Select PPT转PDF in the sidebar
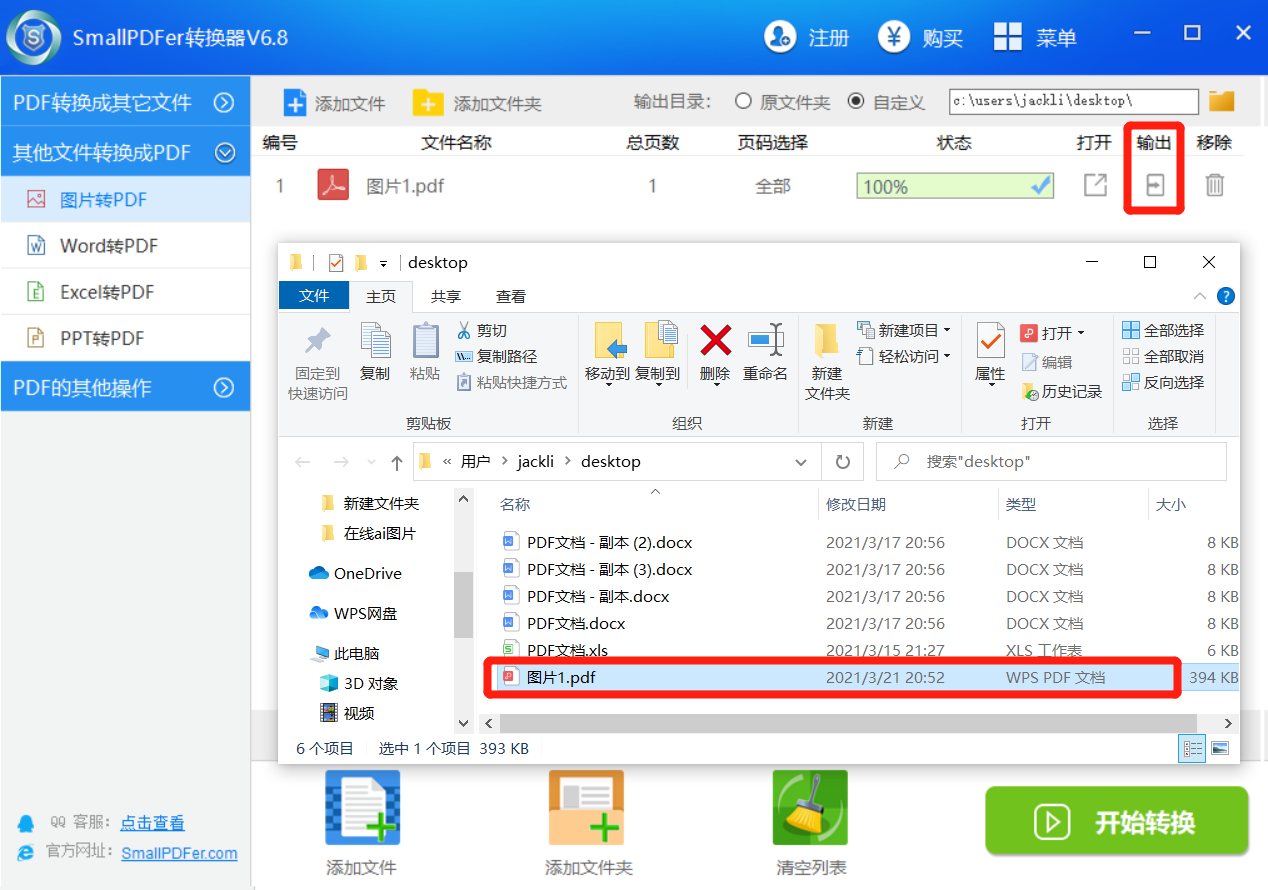 pos(125,338)
